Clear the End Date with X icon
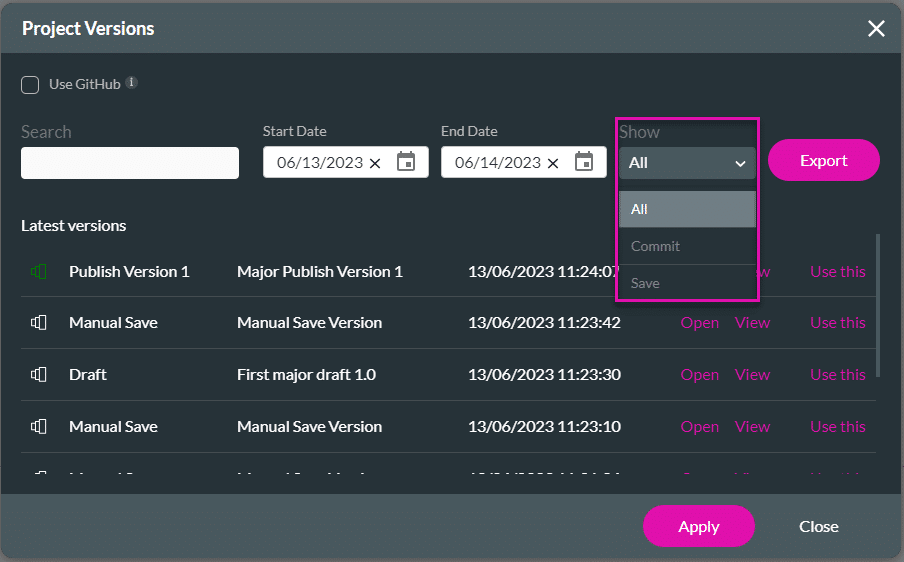 (x=553, y=163)
